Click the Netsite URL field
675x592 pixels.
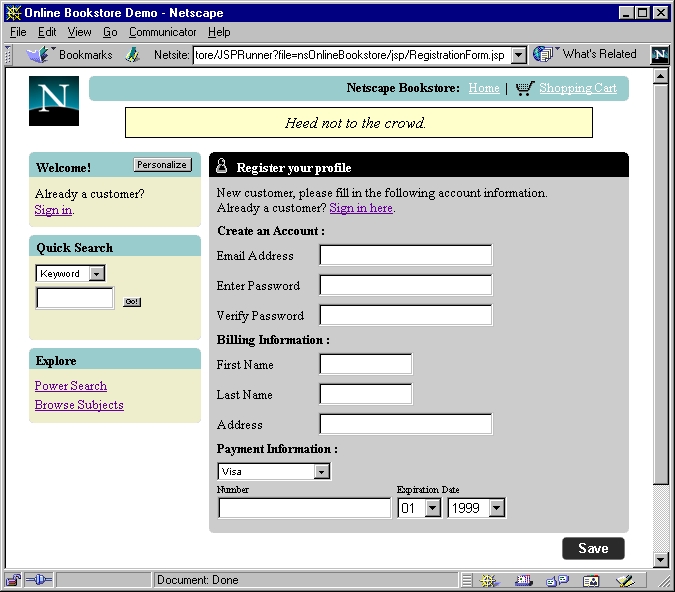pyautogui.click(x=352, y=55)
